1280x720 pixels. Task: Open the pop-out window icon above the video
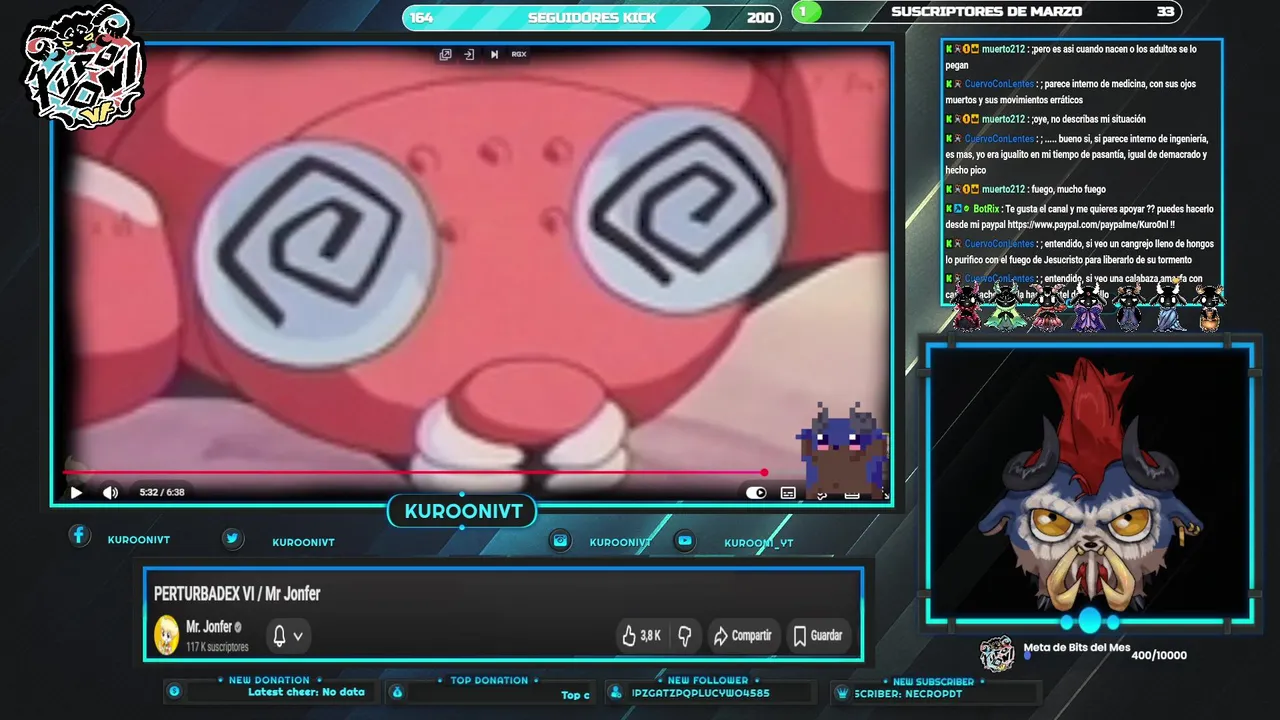pyautogui.click(x=446, y=54)
